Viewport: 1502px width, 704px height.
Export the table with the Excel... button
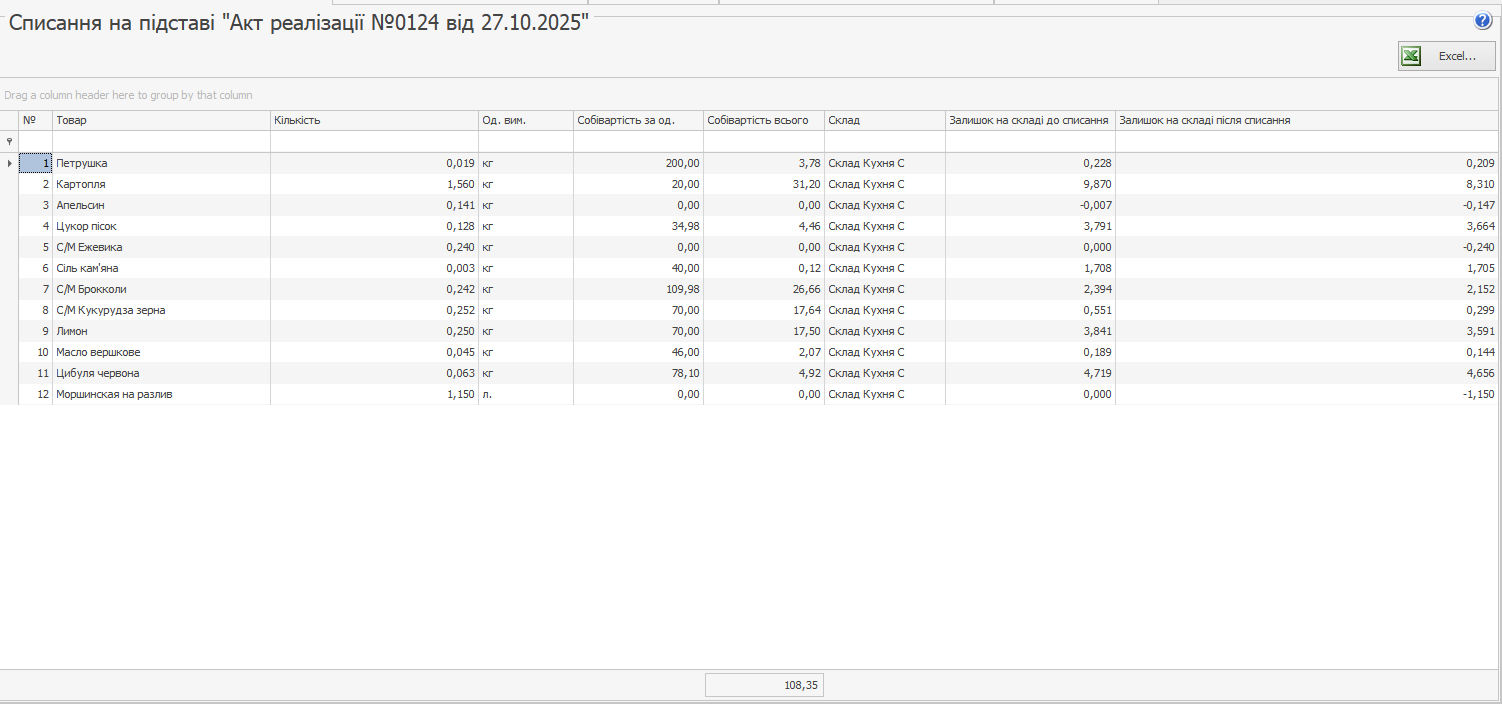tap(1446, 56)
